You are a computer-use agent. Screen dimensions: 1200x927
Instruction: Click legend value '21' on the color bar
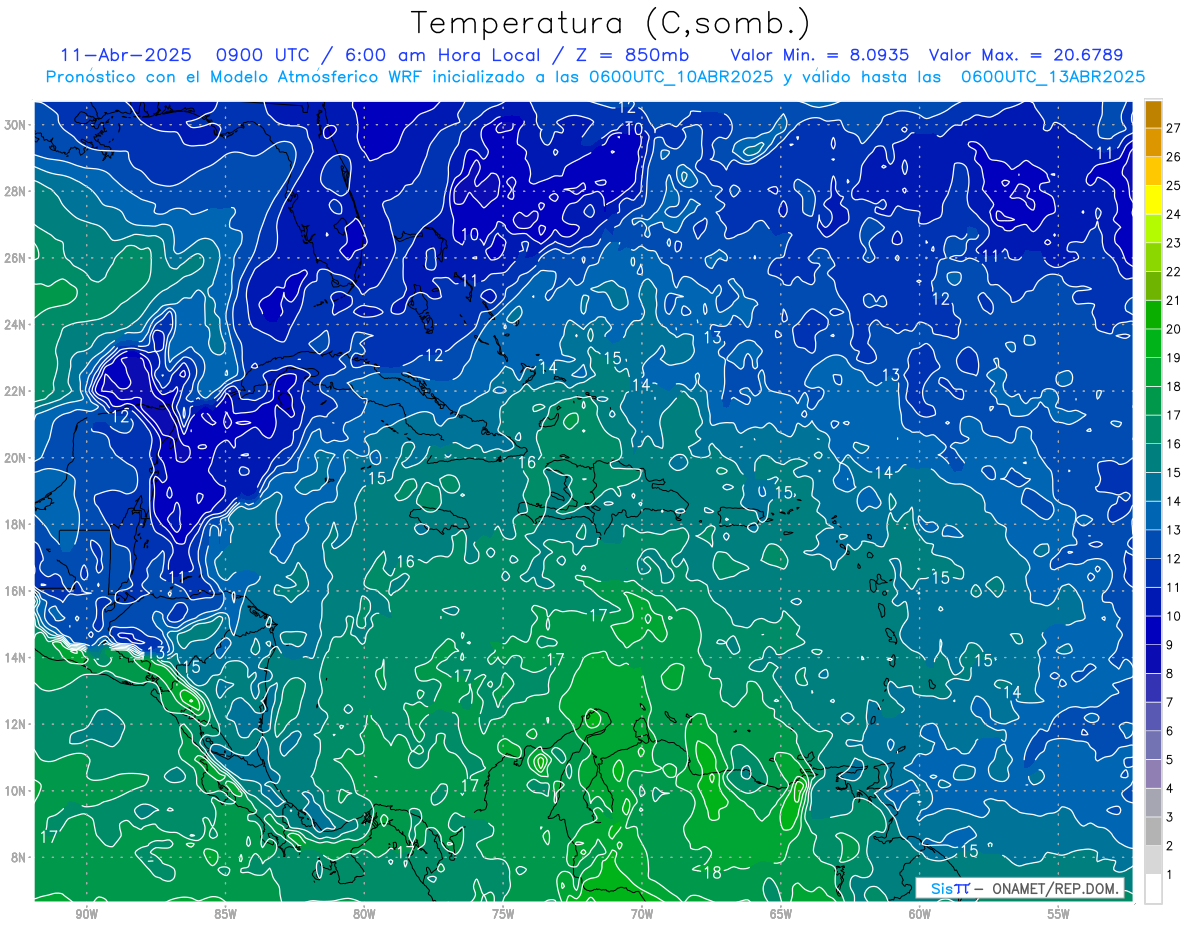tap(1173, 301)
